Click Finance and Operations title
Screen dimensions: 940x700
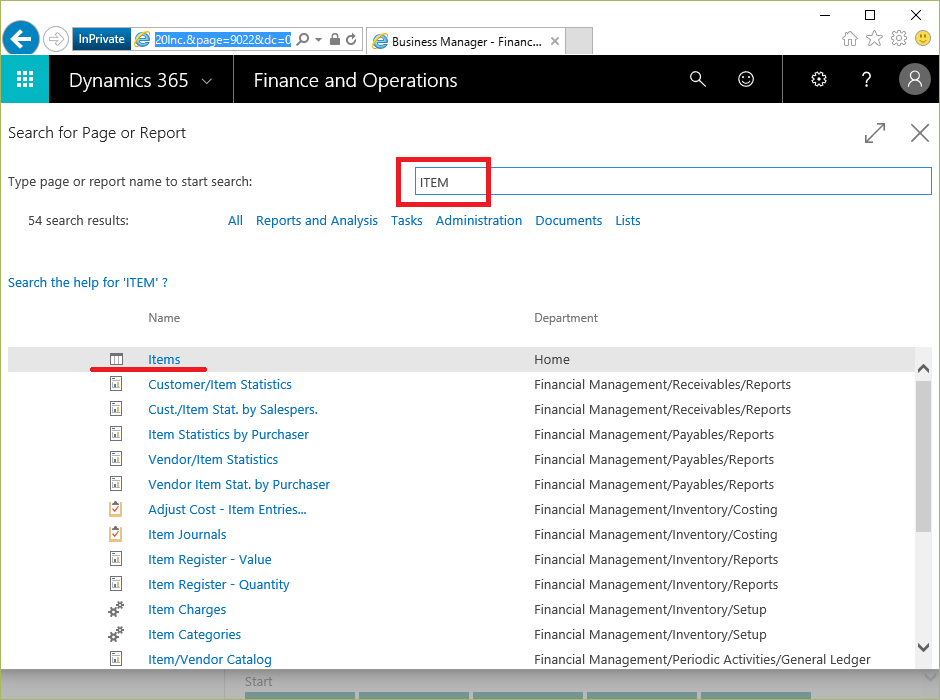click(355, 80)
